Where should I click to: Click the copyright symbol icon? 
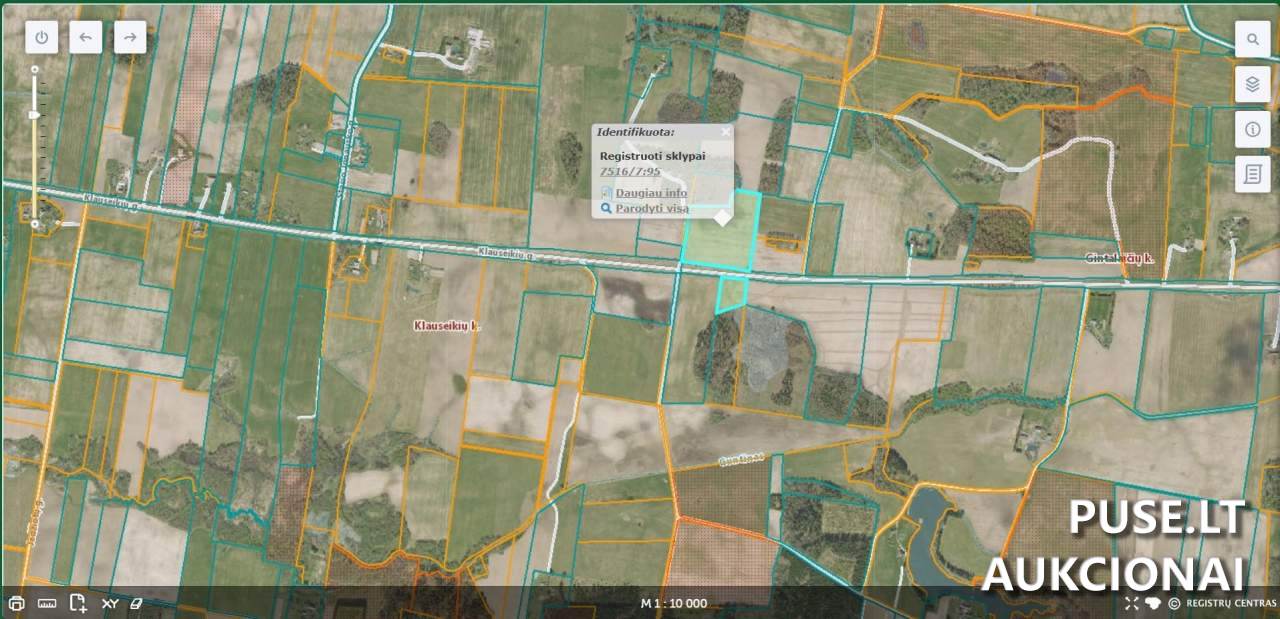1174,603
